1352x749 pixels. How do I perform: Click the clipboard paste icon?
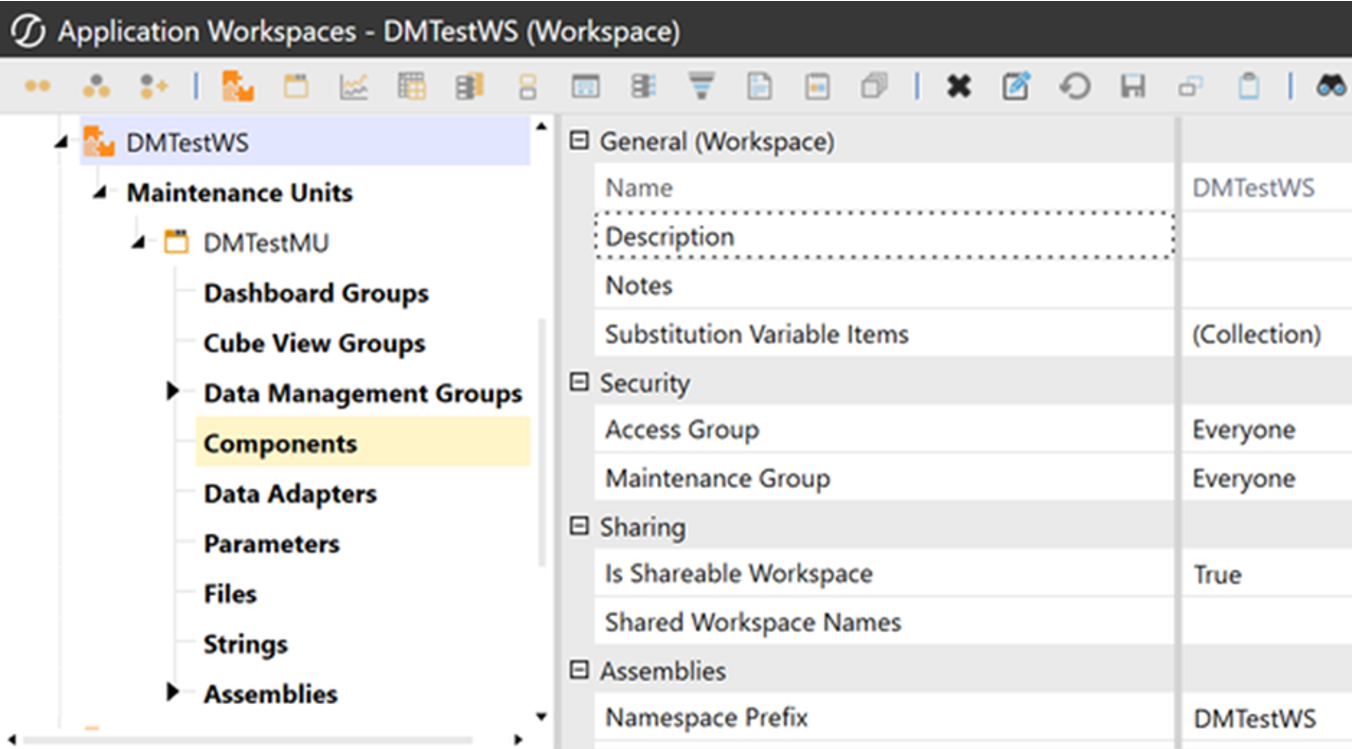coord(1248,88)
